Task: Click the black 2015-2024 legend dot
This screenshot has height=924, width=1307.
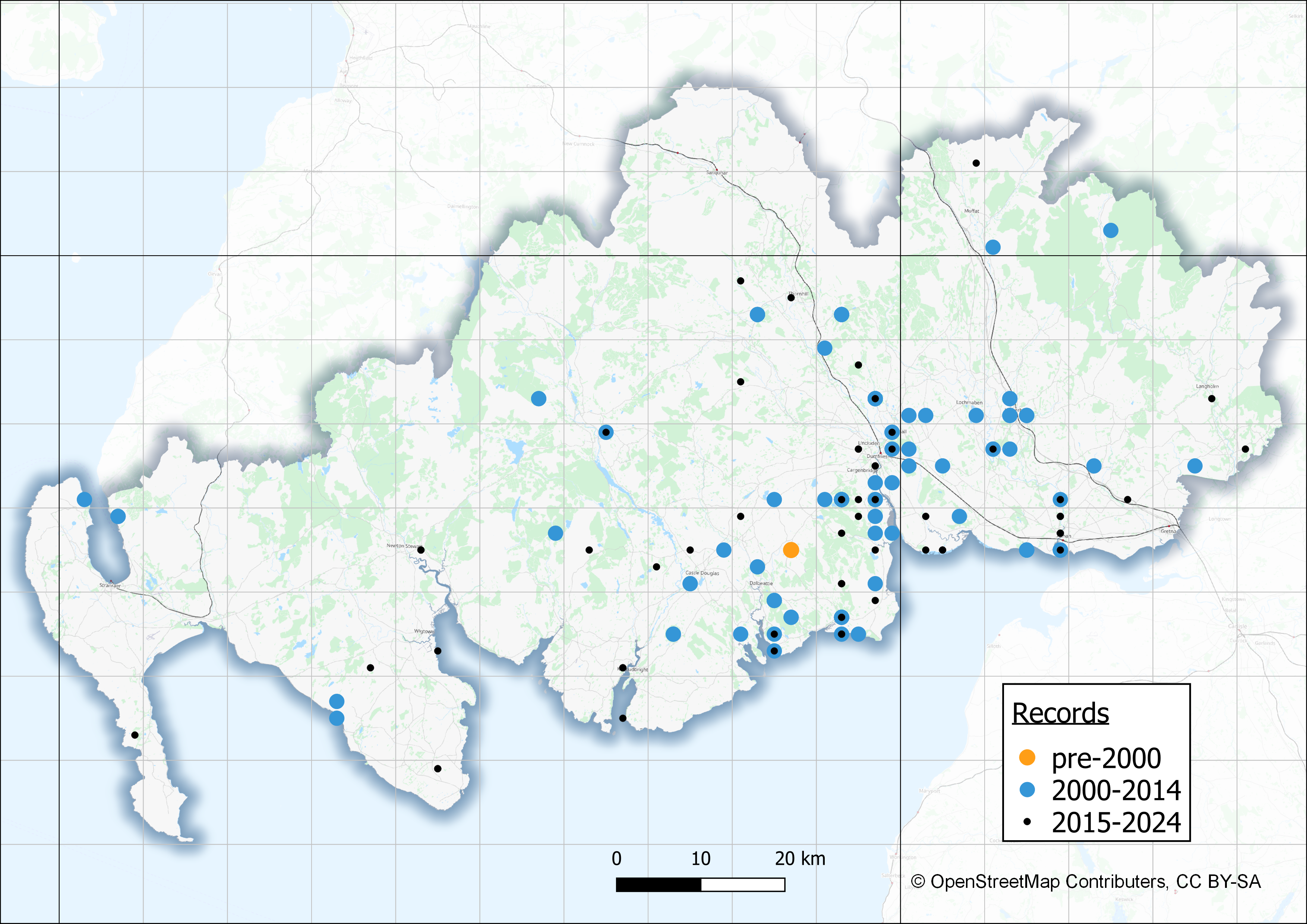Action: pos(1027,822)
